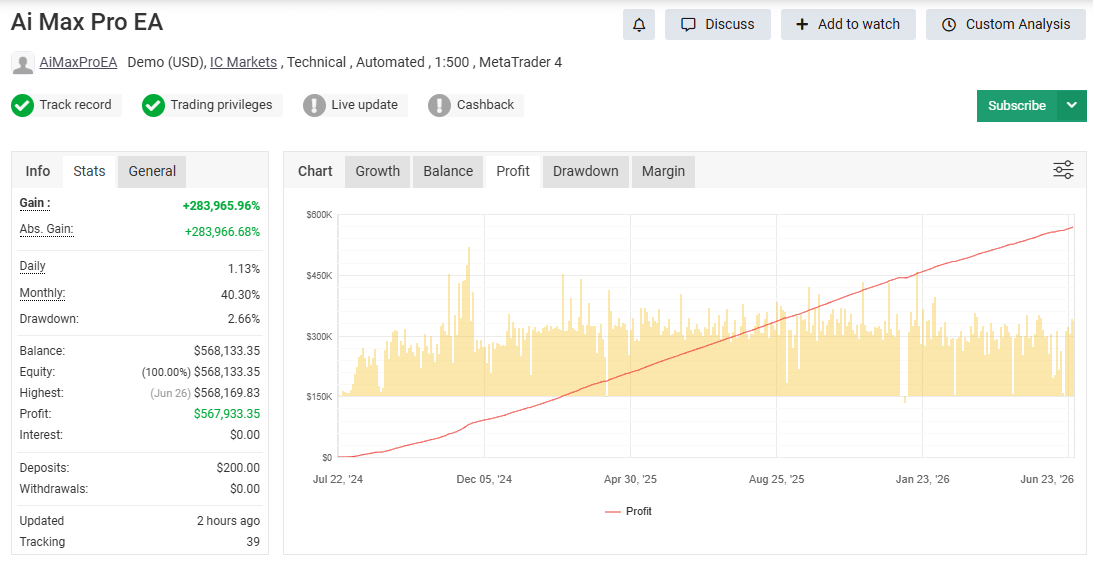Open the chart settings sliders icon
The height and width of the screenshot is (570, 1093).
click(1063, 169)
